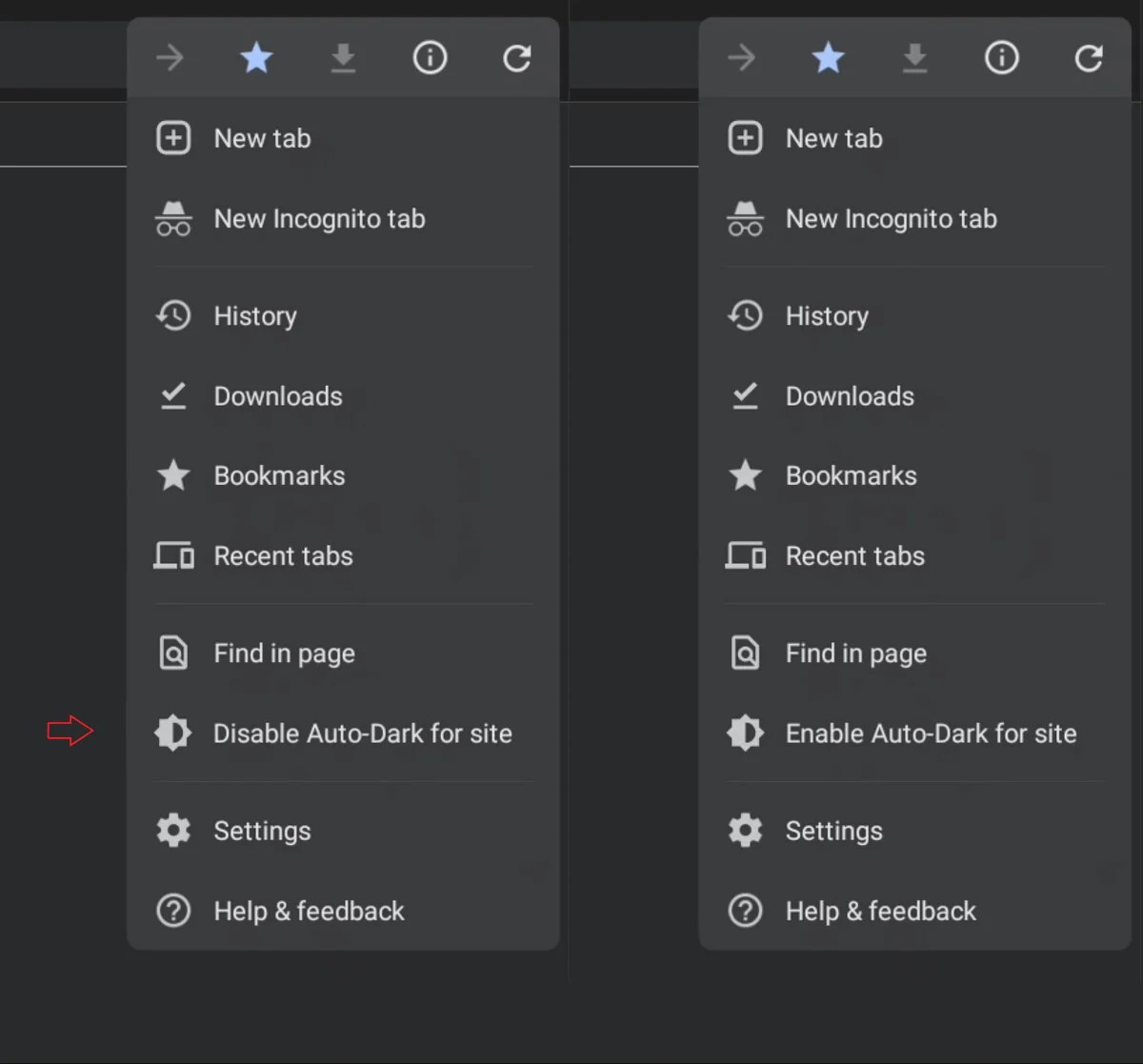Click the Incognito hat icon in left menu

173,218
